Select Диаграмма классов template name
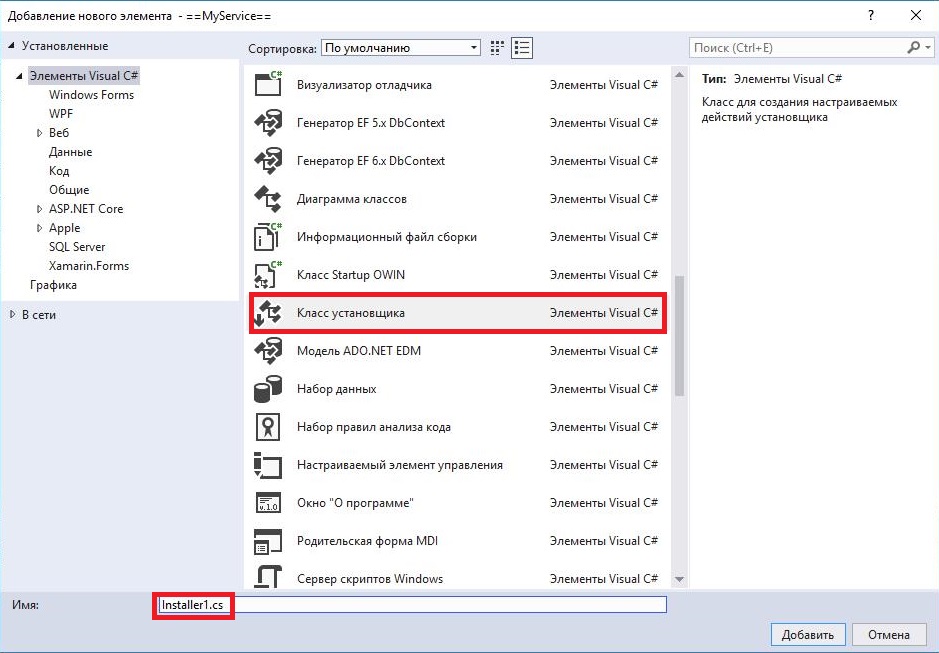The image size is (939, 653). (x=352, y=199)
